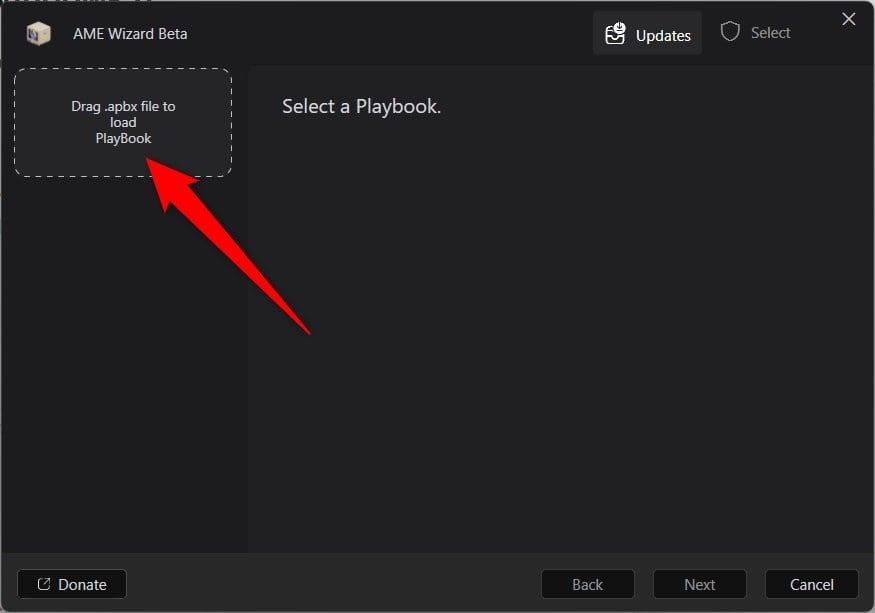Click the 'AME Wizard Beta' title text
Image resolution: width=875 pixels, height=613 pixels.
pos(130,33)
